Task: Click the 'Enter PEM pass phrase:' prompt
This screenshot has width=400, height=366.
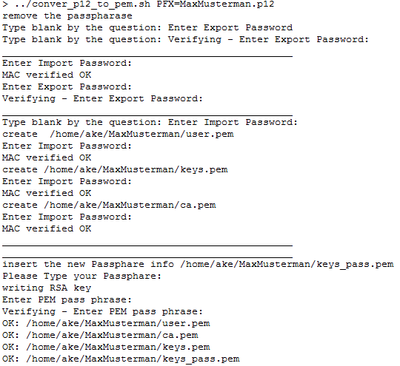Action: [x=67, y=300]
